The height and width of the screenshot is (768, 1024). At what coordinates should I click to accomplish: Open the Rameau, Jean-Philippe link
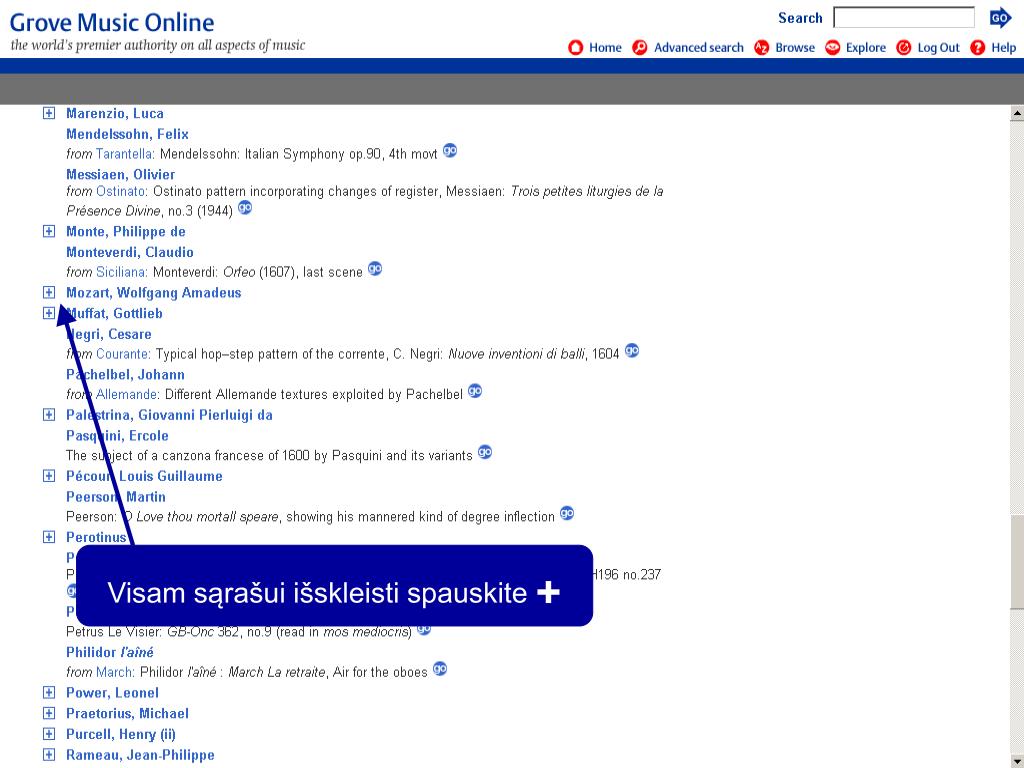click(x=140, y=755)
